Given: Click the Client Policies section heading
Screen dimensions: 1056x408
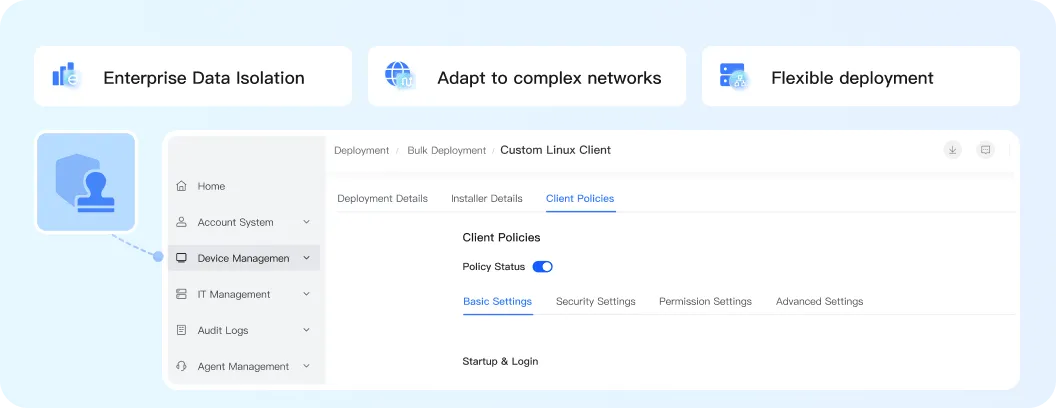Looking at the screenshot, I should 501,238.
